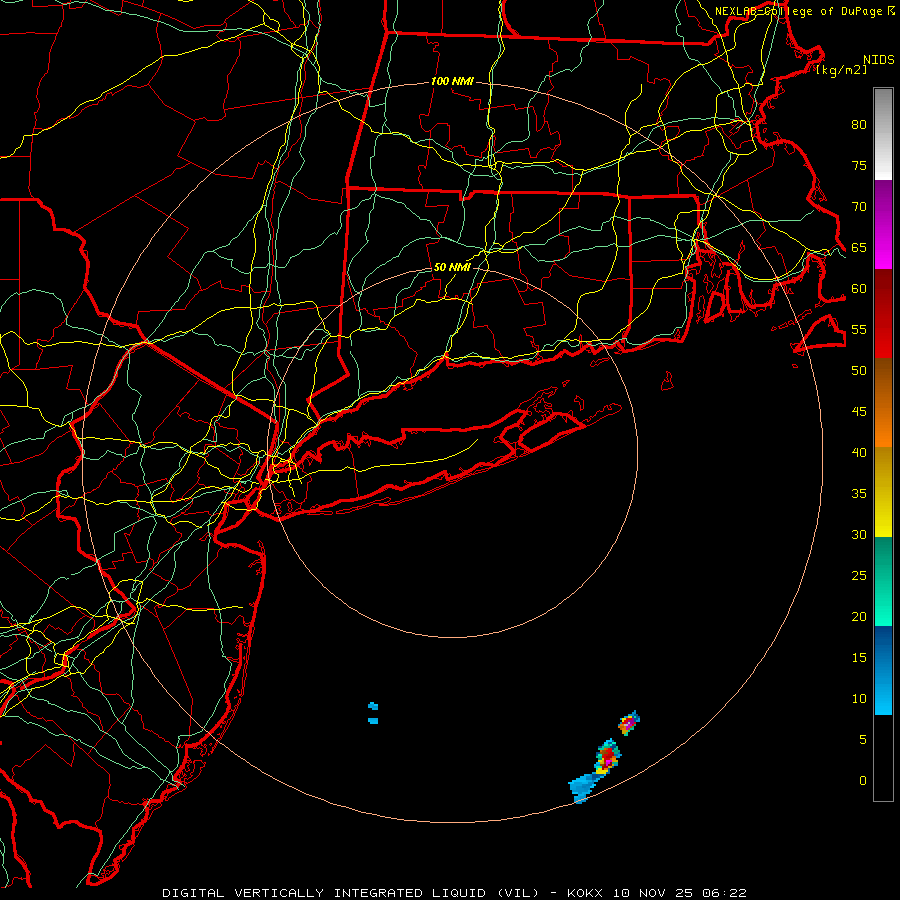Click the 50 NMI range ring label
Image resolution: width=900 pixels, height=900 pixels.
452,267
